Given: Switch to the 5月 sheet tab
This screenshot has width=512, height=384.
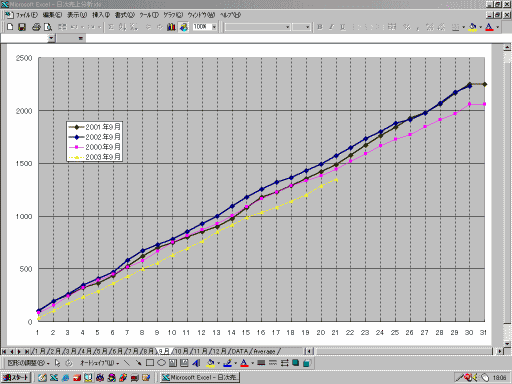Looking at the screenshot, I should tap(101, 351).
